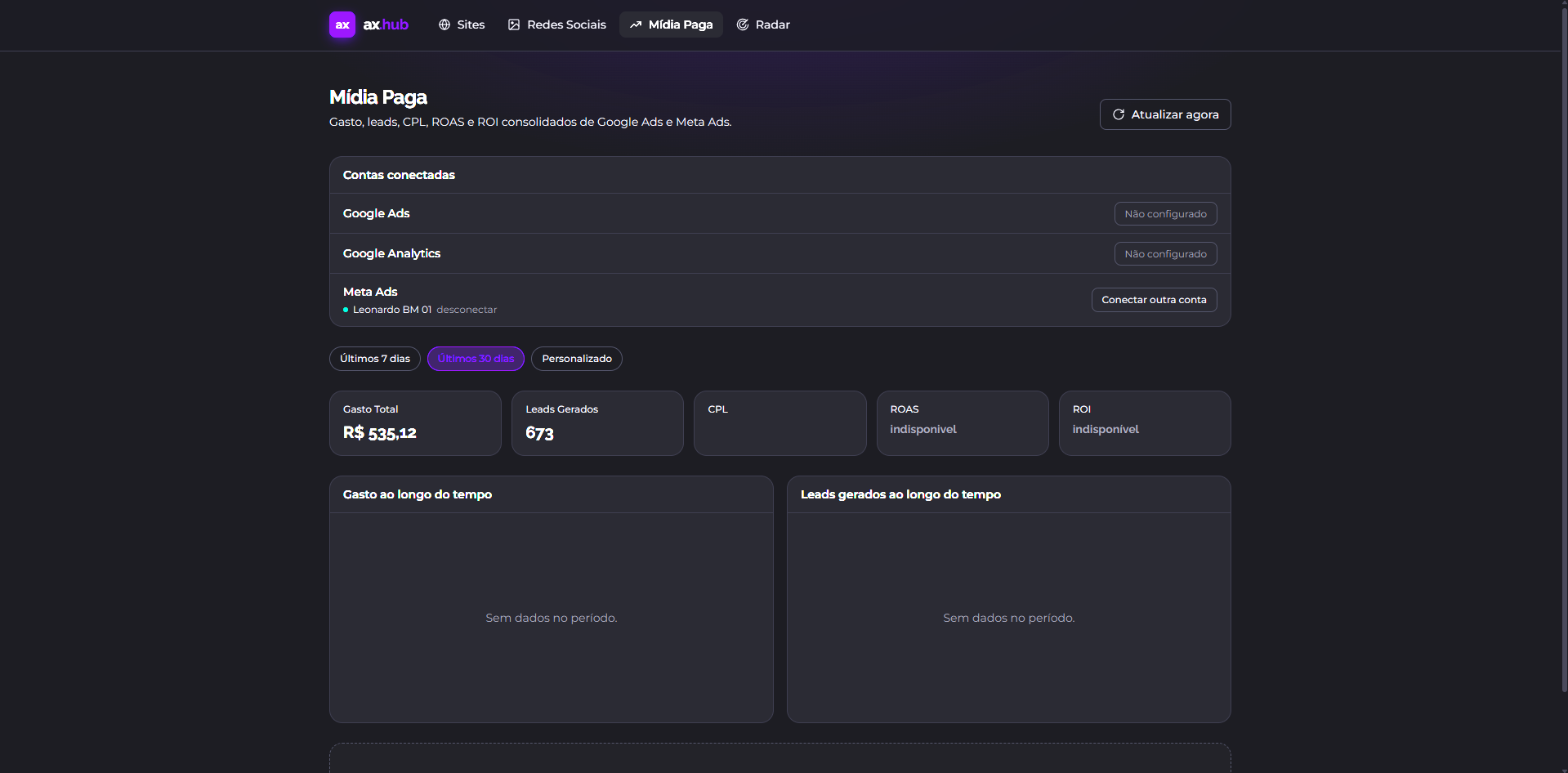This screenshot has height=773, width=1568.
Task: Click the Google Analytics account row label
Action: (391, 253)
